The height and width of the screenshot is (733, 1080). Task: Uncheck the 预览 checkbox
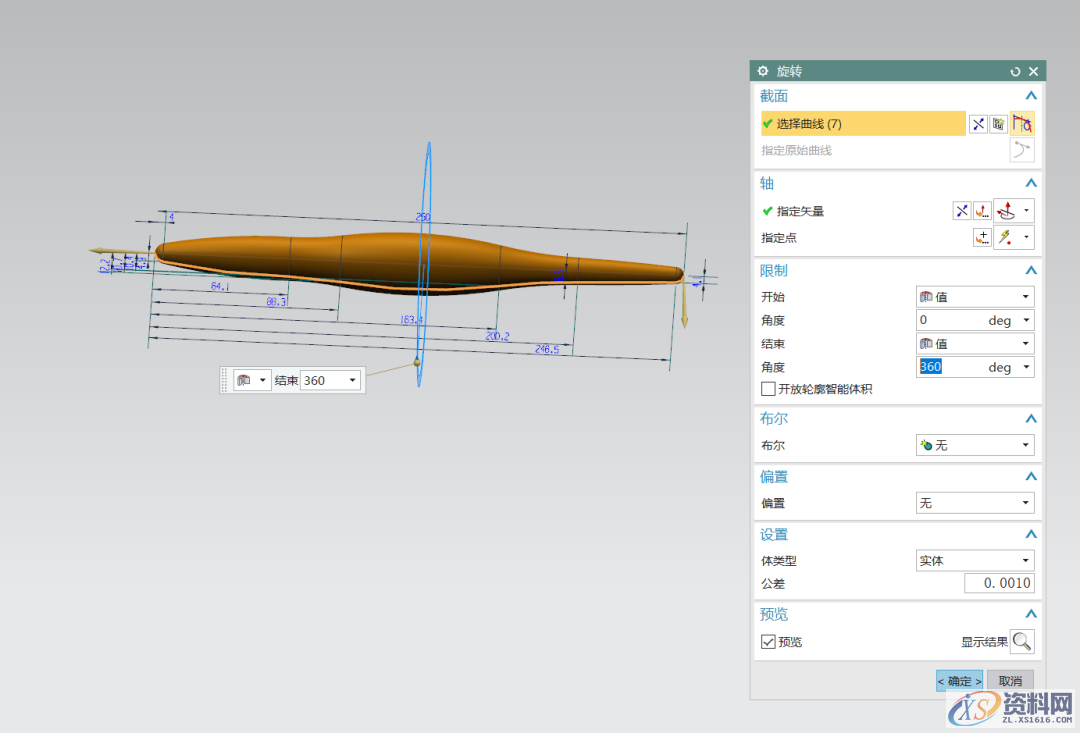pyautogui.click(x=768, y=642)
